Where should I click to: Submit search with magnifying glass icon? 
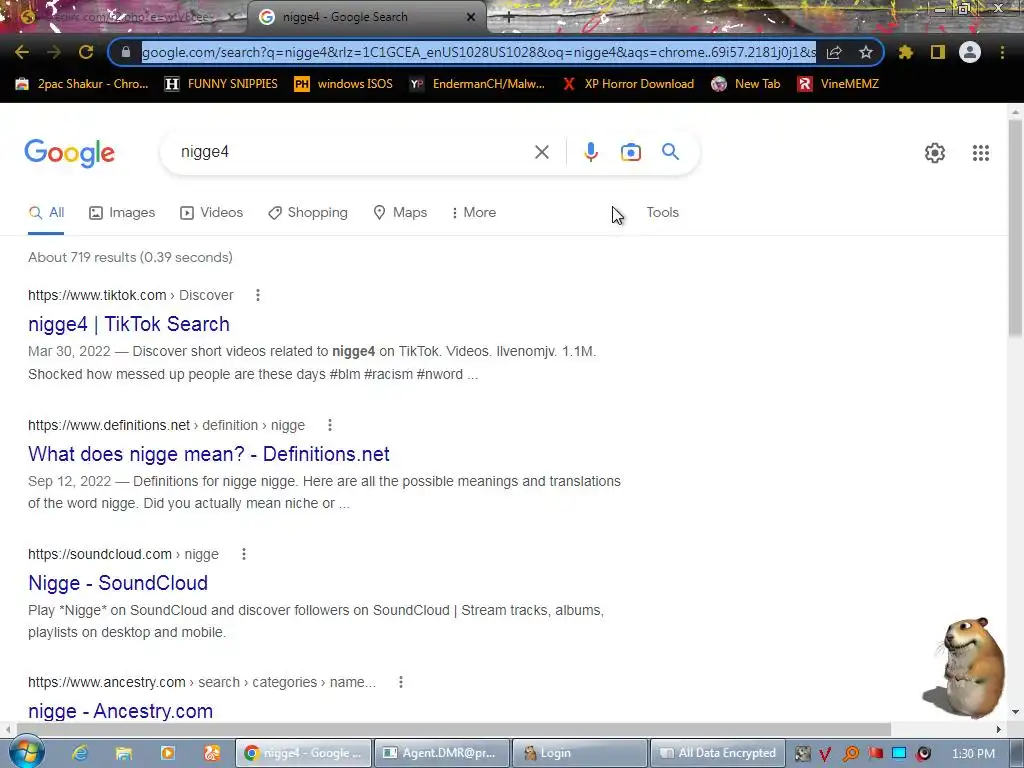click(x=670, y=152)
